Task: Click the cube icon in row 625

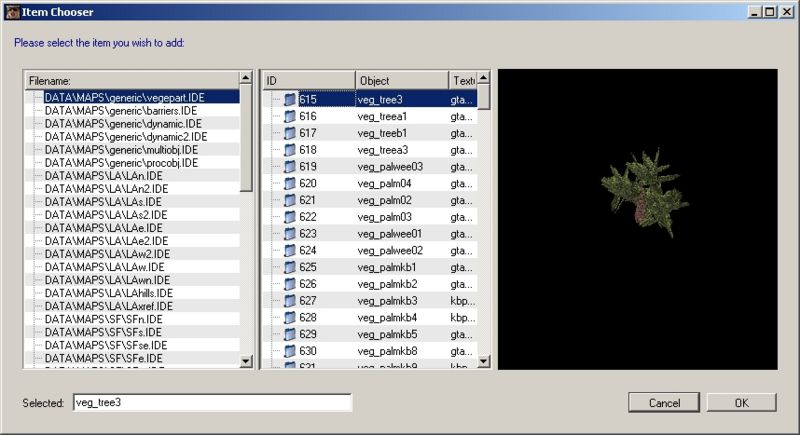Action: click(290, 268)
